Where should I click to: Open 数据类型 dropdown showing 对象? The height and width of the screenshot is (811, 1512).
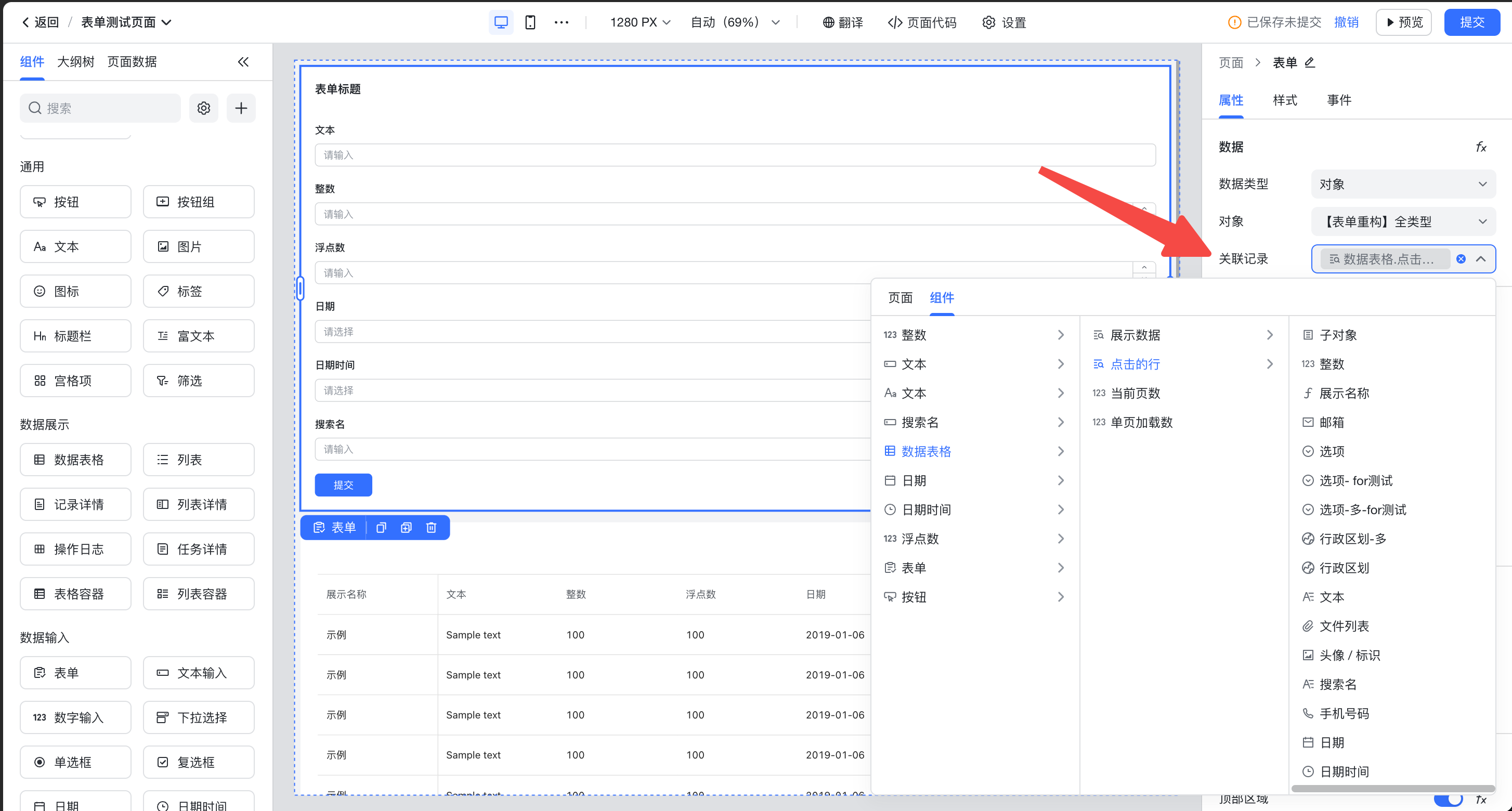[x=1403, y=184]
